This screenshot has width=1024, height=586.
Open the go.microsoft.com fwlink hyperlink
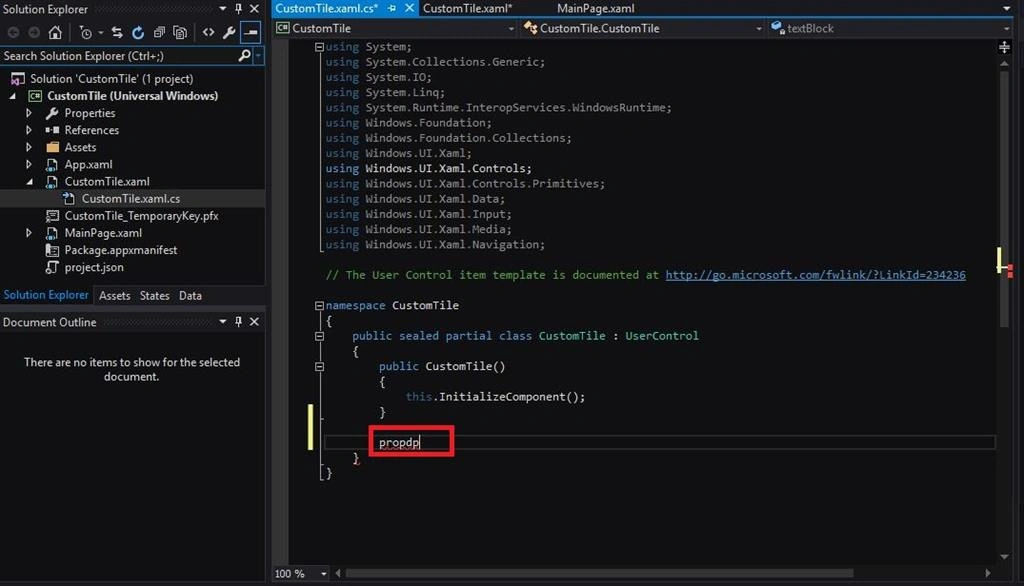816,275
